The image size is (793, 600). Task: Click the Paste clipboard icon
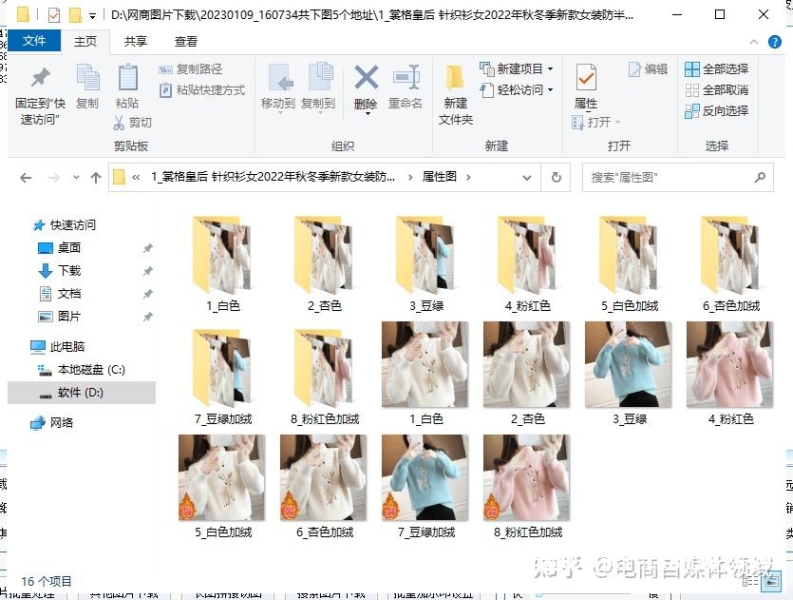pos(127,78)
